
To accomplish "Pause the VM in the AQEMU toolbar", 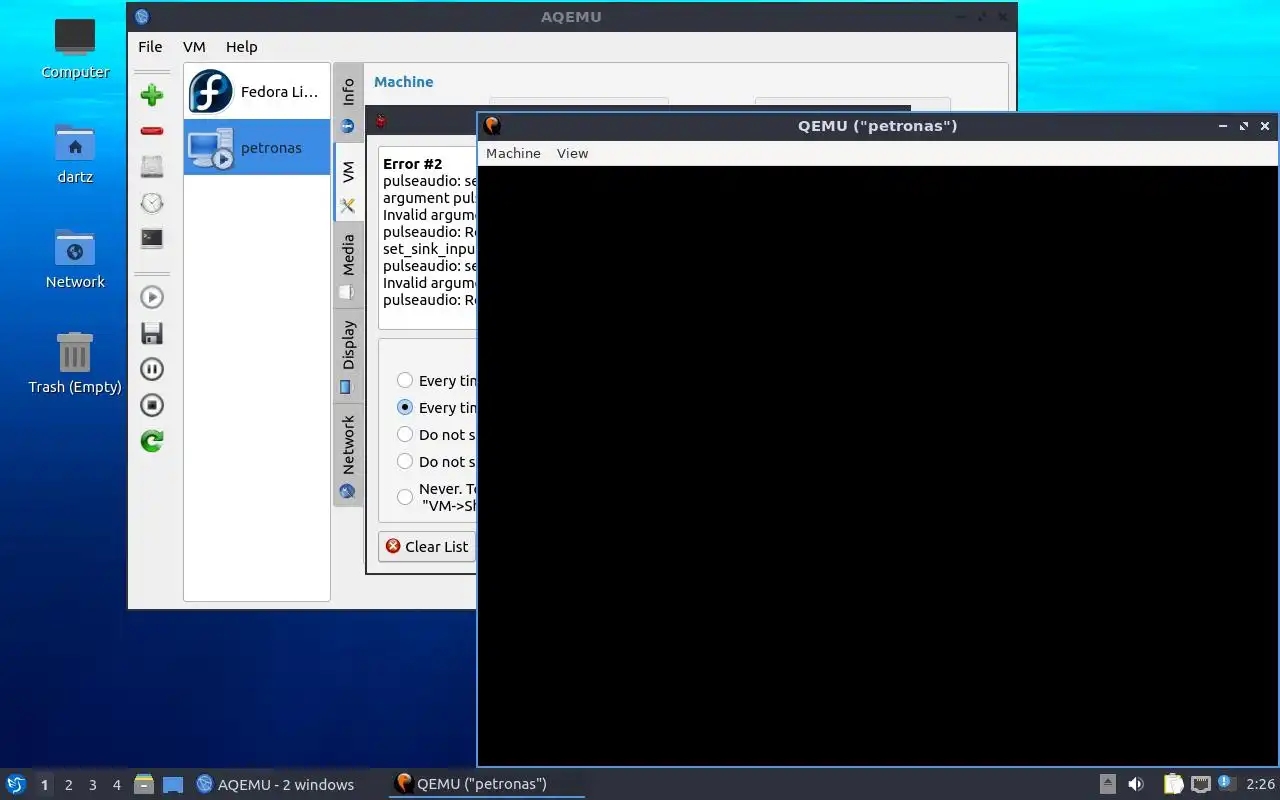I will pyautogui.click(x=152, y=369).
